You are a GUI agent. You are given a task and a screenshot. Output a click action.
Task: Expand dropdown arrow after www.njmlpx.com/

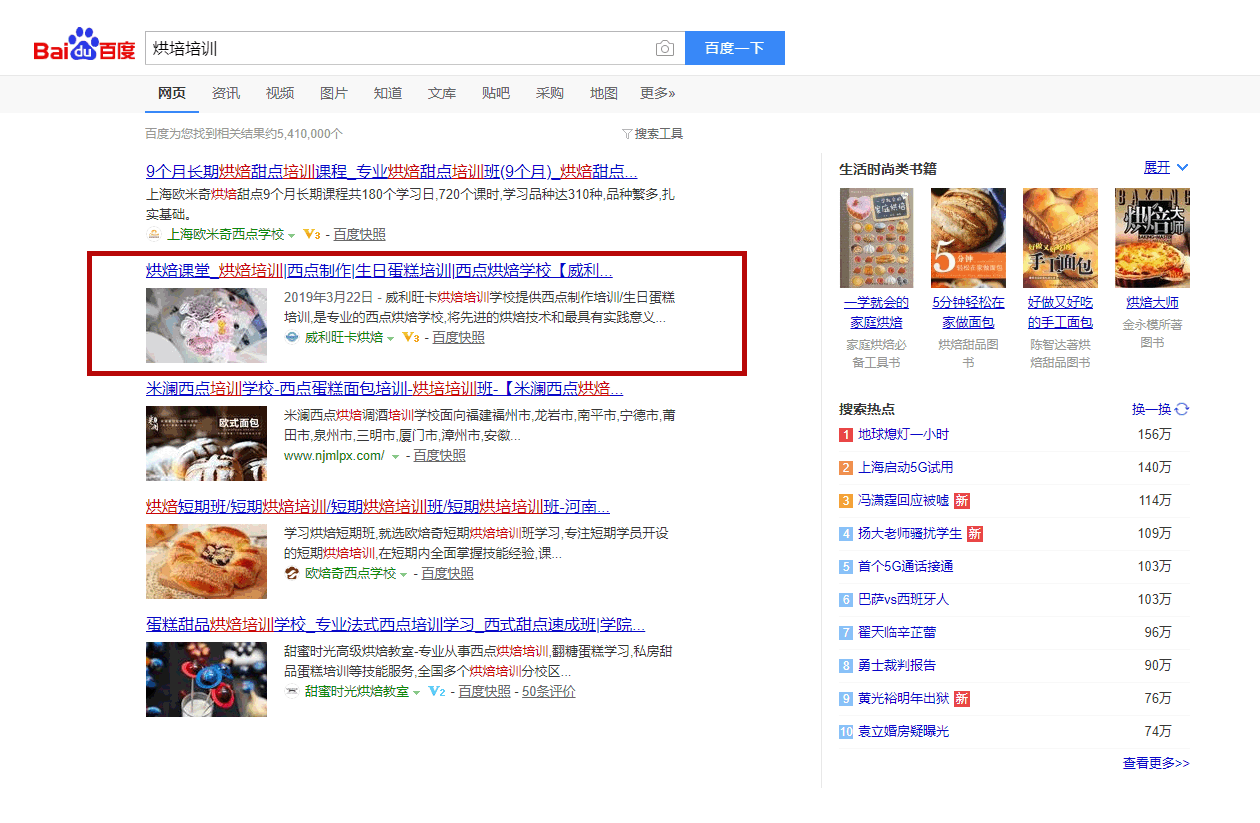point(395,457)
